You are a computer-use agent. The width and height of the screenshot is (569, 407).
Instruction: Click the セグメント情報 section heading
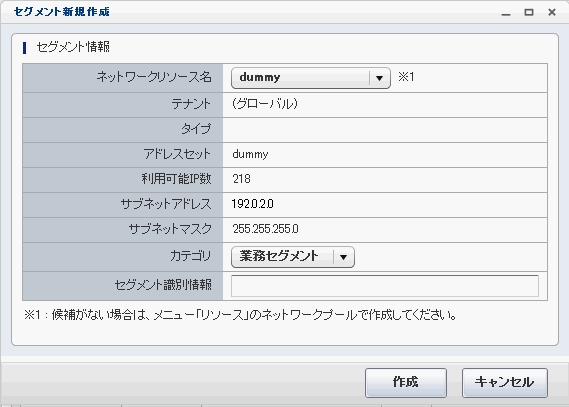coord(73,47)
